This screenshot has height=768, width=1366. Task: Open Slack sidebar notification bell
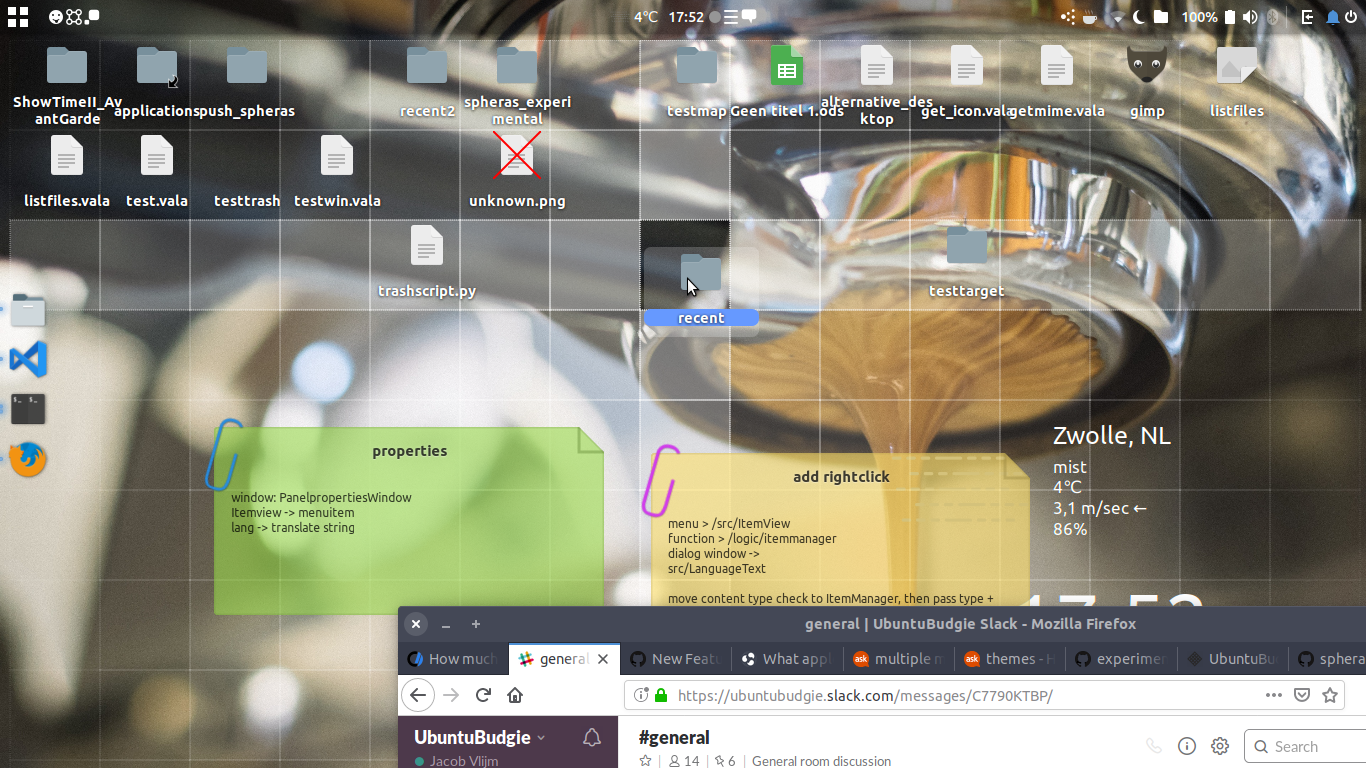point(592,737)
